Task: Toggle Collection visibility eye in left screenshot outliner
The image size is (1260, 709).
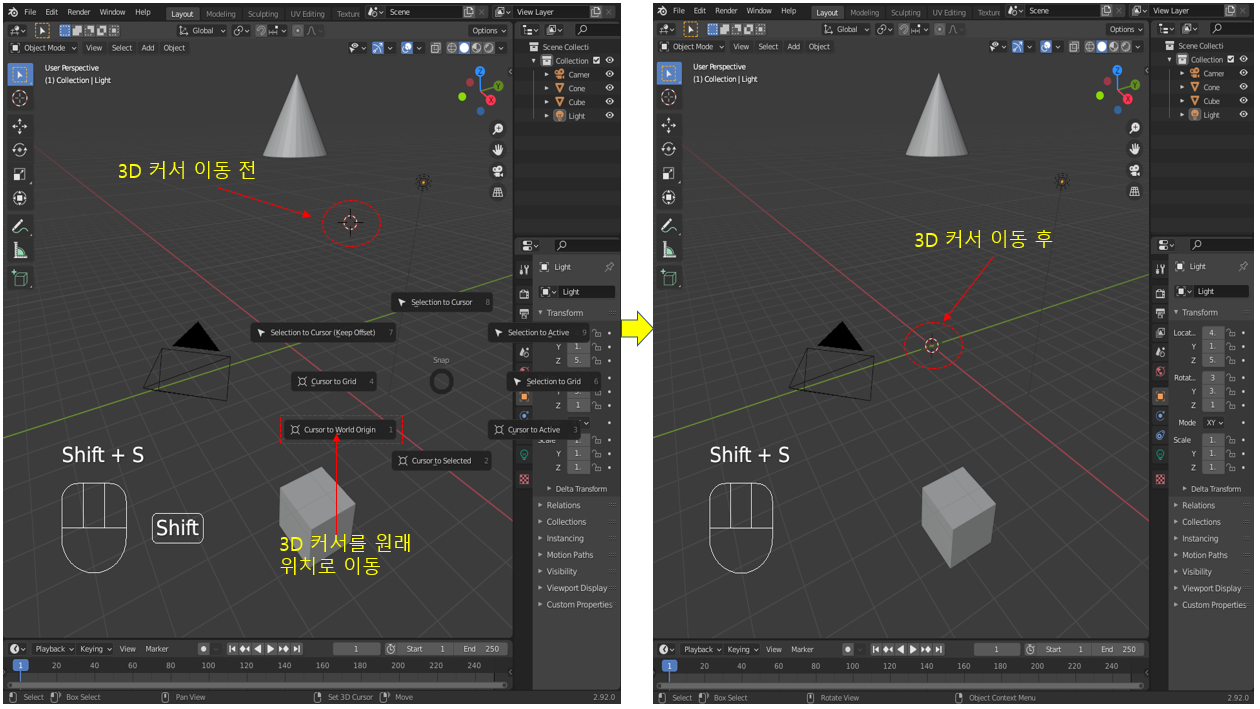Action: (609, 60)
